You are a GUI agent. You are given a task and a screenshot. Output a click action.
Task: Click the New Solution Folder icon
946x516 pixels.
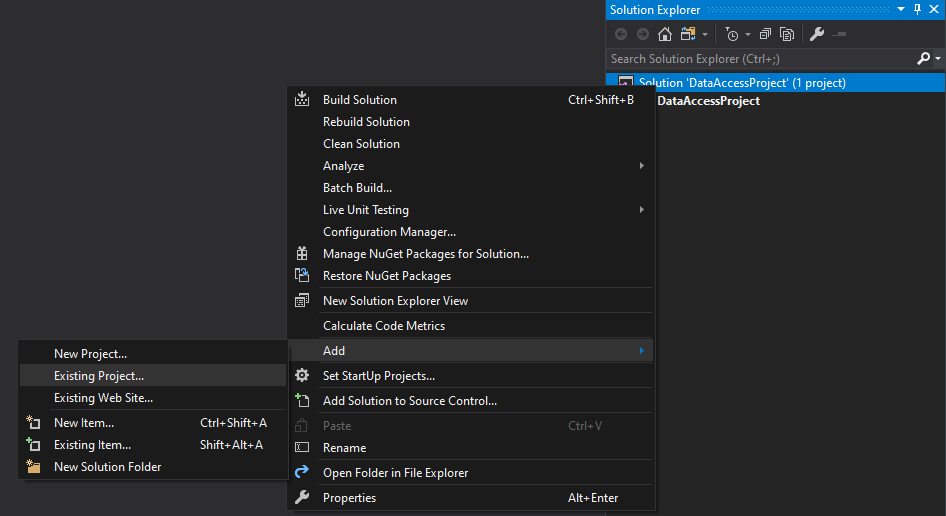point(33,467)
